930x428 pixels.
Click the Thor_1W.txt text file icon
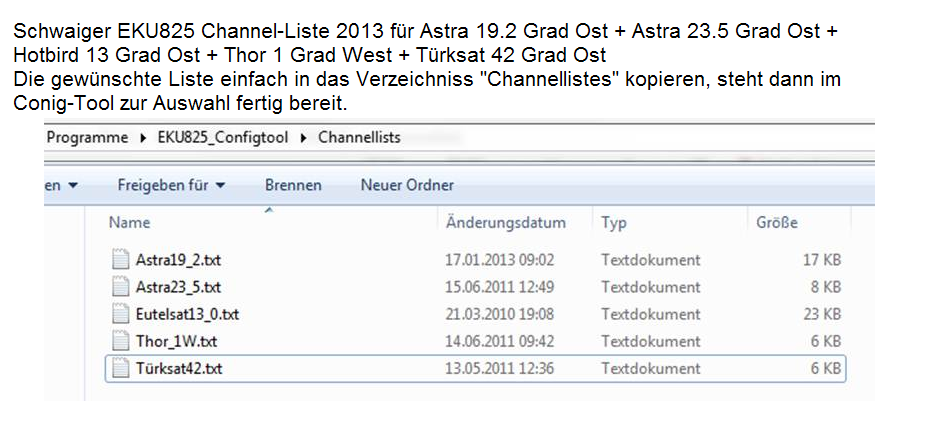121,342
